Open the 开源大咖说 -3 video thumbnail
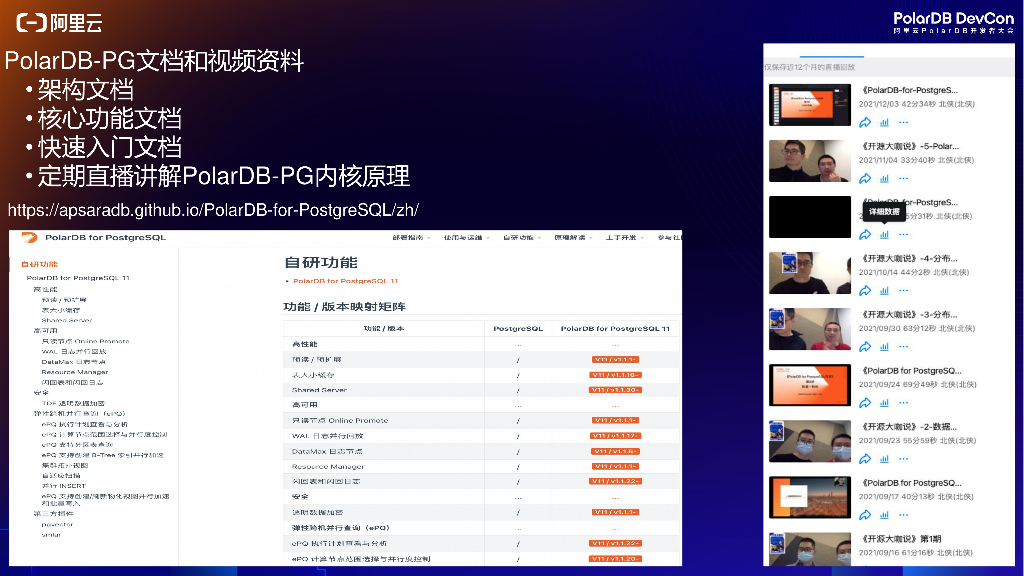The image size is (1024, 576). [x=810, y=329]
